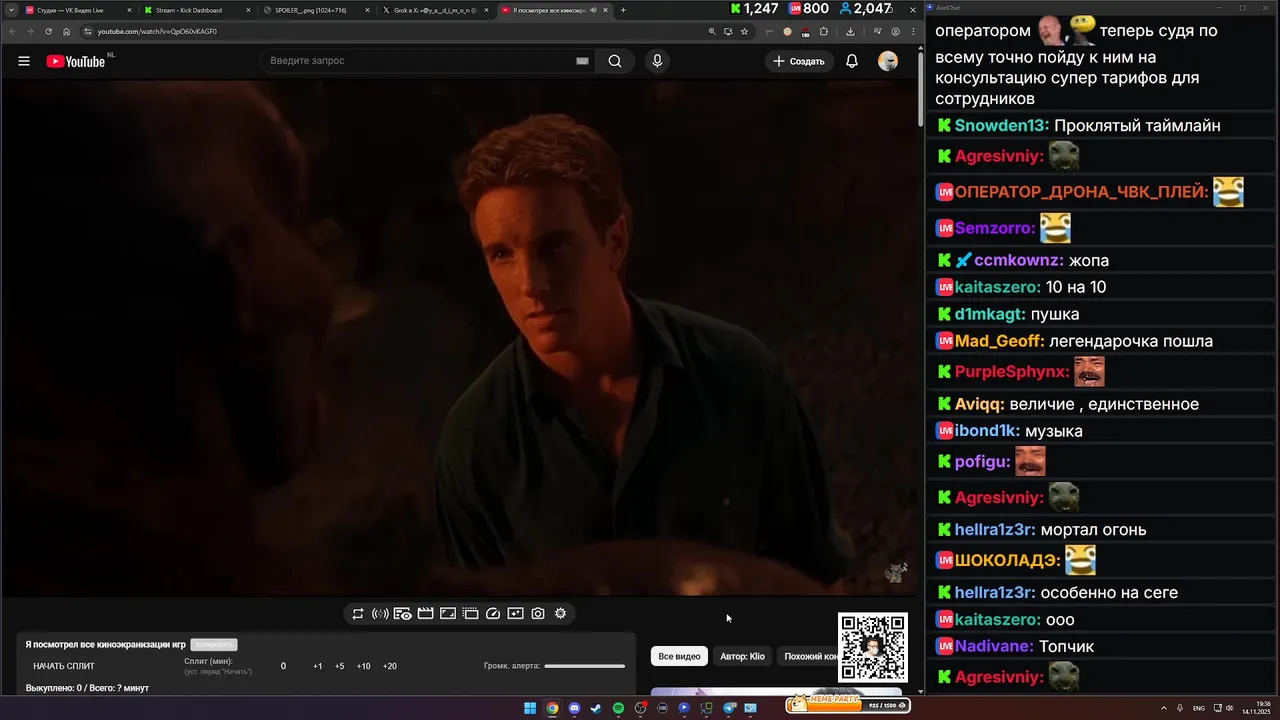This screenshot has height=720, width=1280.
Task: Open Windows Start menu
Action: tap(530, 708)
